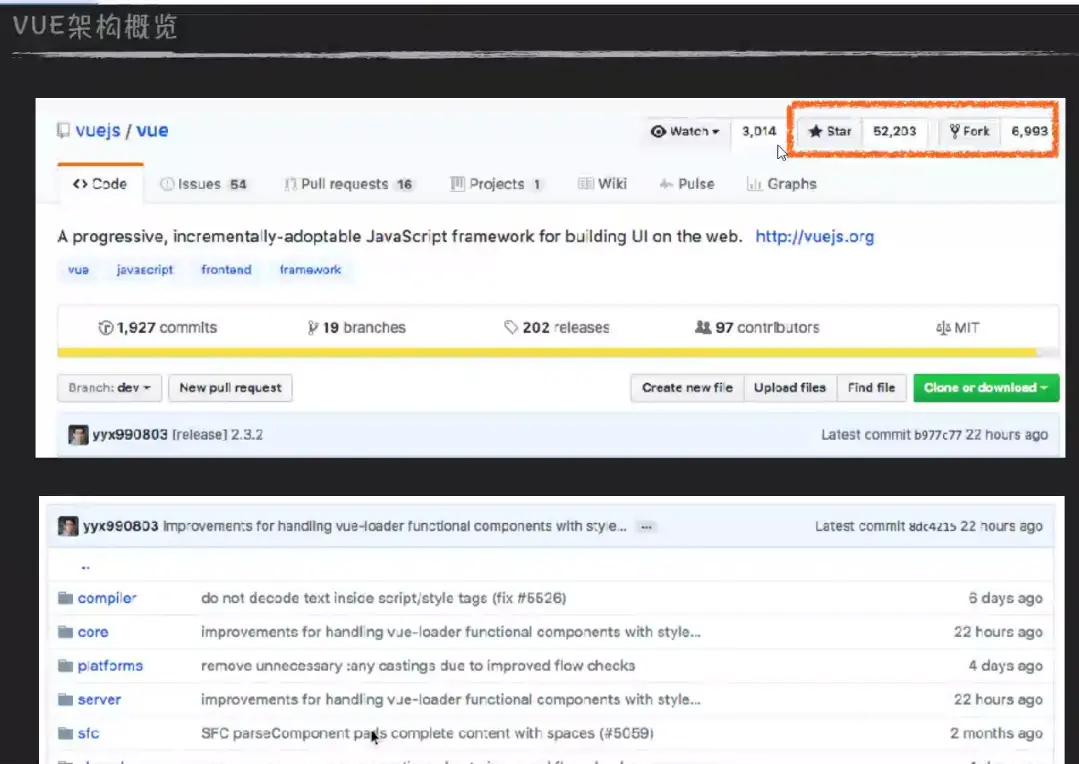
Task: Select the vue topic tag
Action: click(78, 270)
